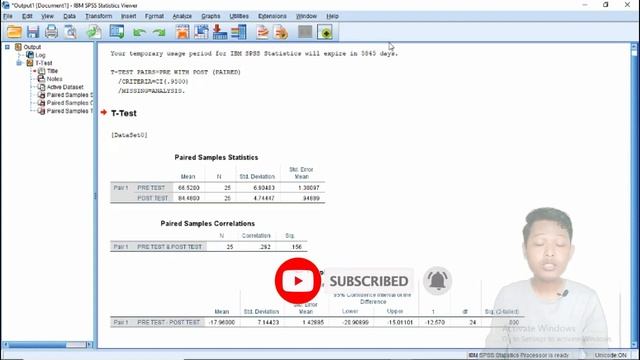This screenshot has width=640, height=360.
Task: Click POST TEST mean value 84.4800
Action: (x=189, y=198)
